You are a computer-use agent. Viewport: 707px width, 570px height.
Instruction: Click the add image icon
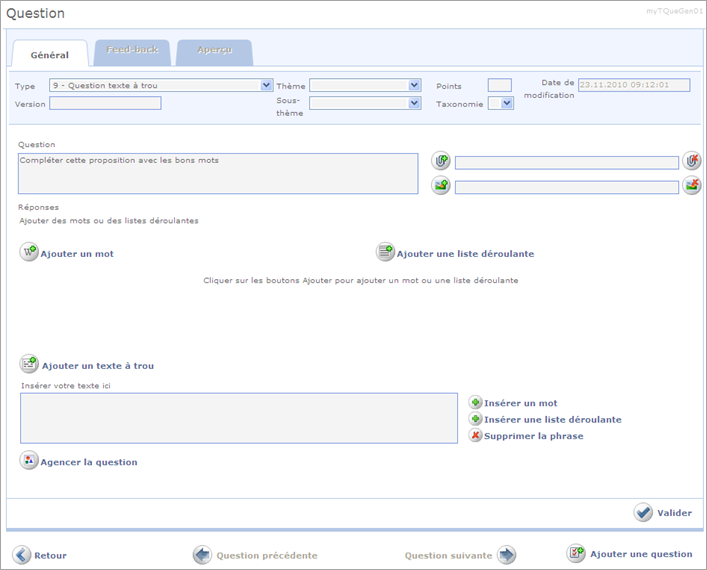441,185
